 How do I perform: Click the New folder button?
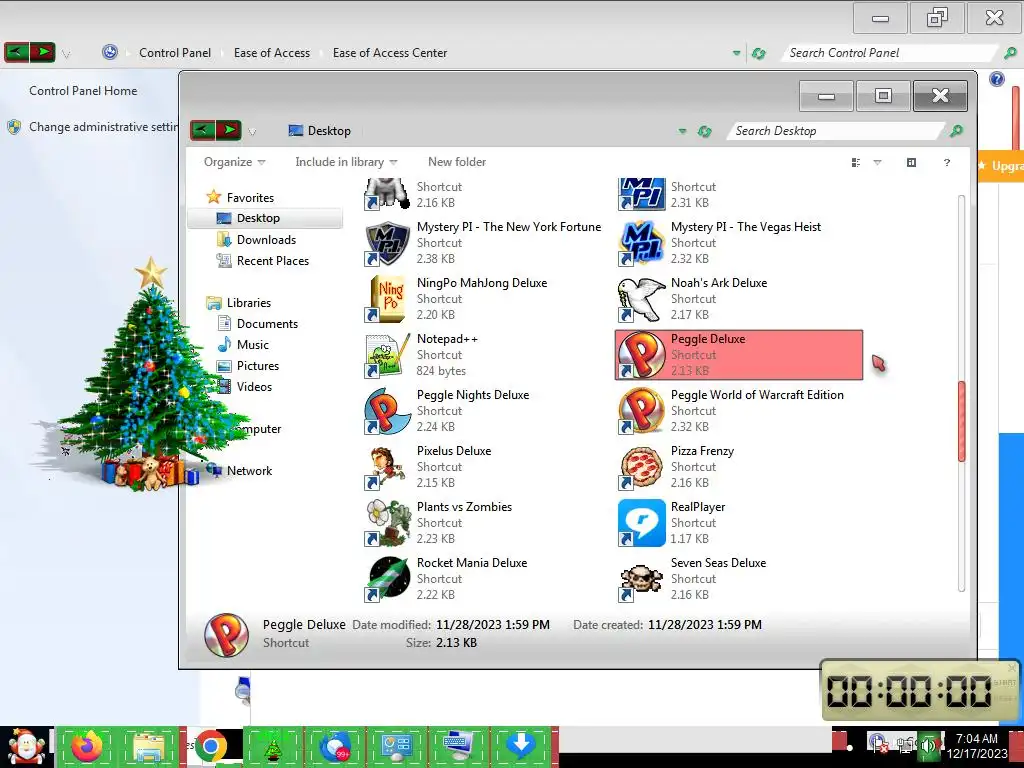(456, 162)
